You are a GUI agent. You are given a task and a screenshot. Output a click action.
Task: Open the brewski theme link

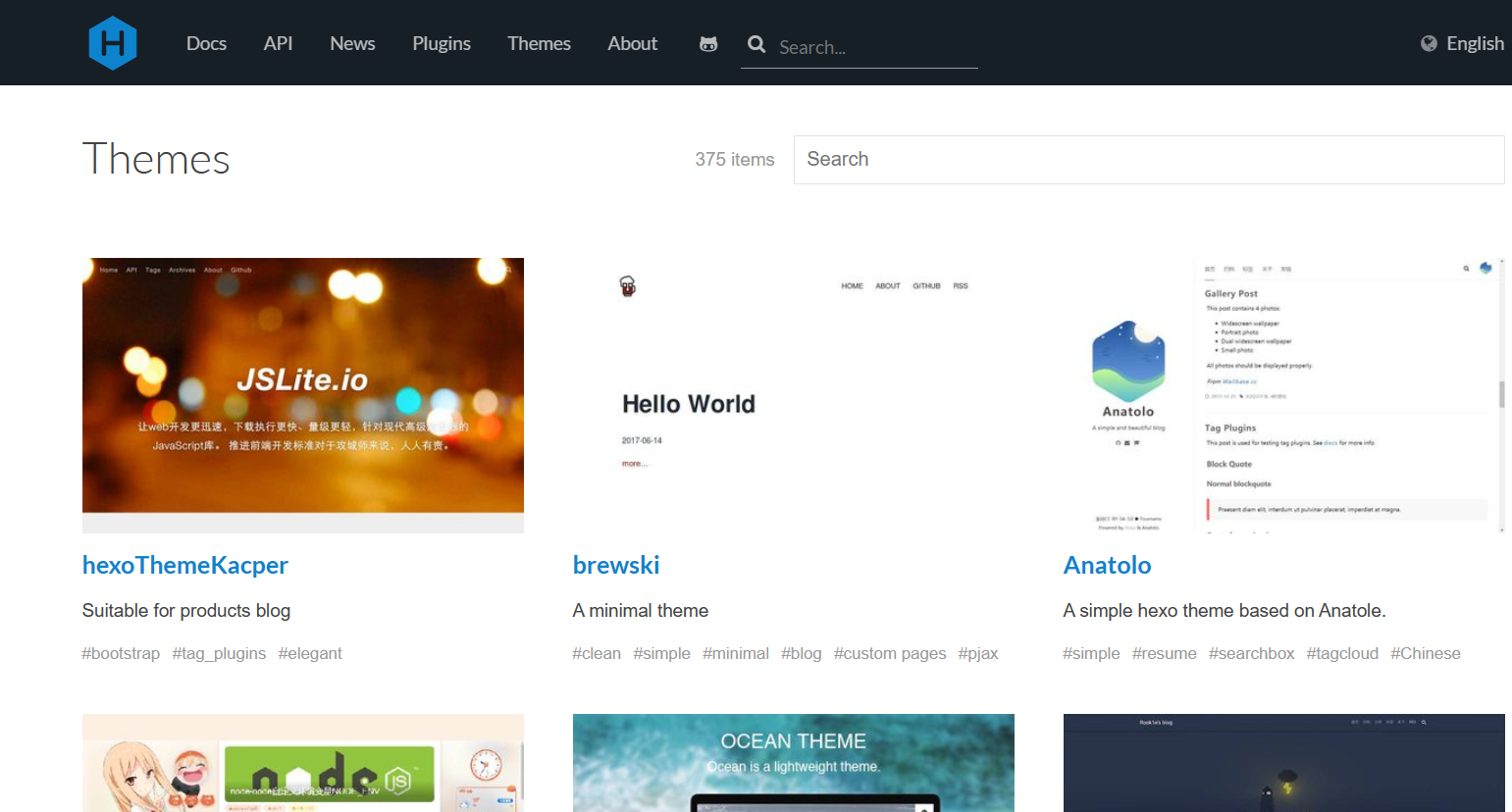coord(616,565)
